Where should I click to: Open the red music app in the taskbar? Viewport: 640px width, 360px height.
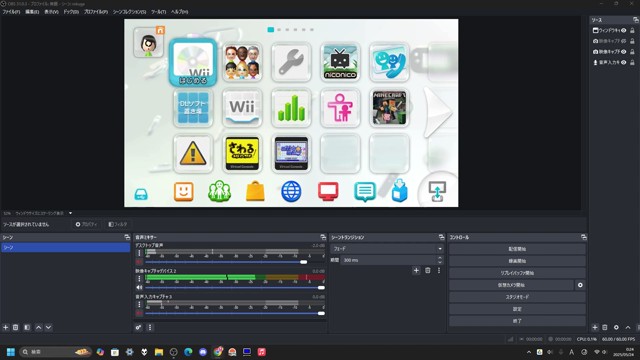(x=262, y=352)
